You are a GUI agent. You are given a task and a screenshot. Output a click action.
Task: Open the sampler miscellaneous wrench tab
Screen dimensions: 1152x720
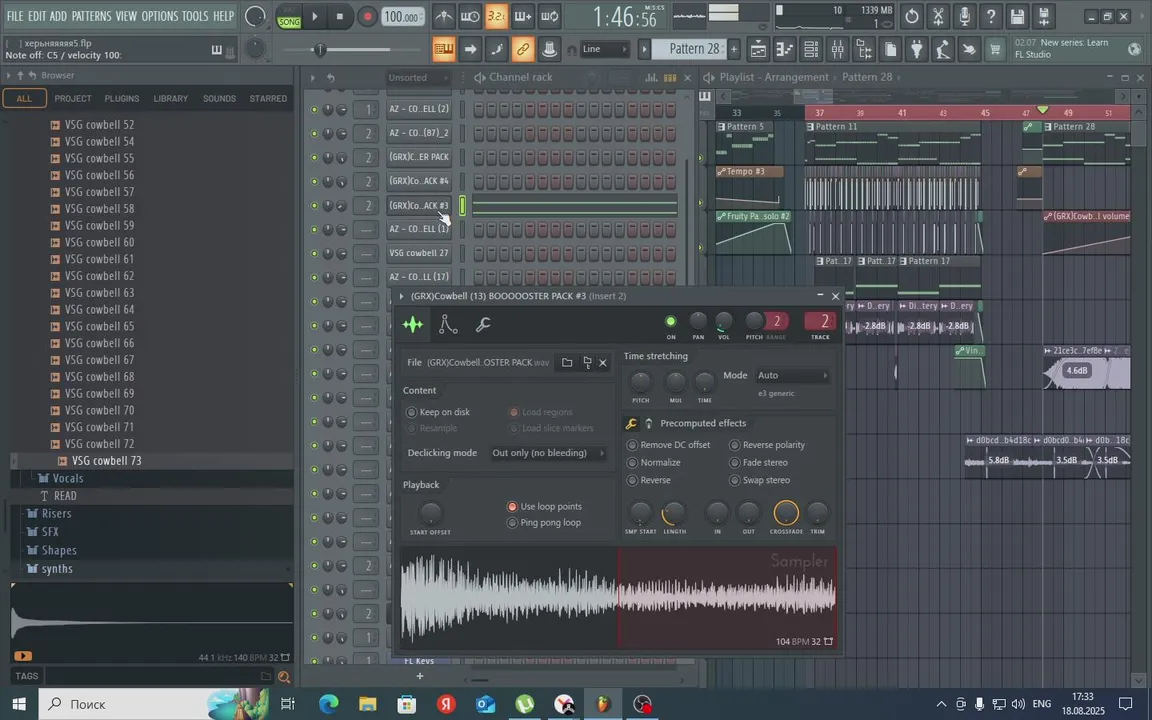pyautogui.click(x=483, y=324)
